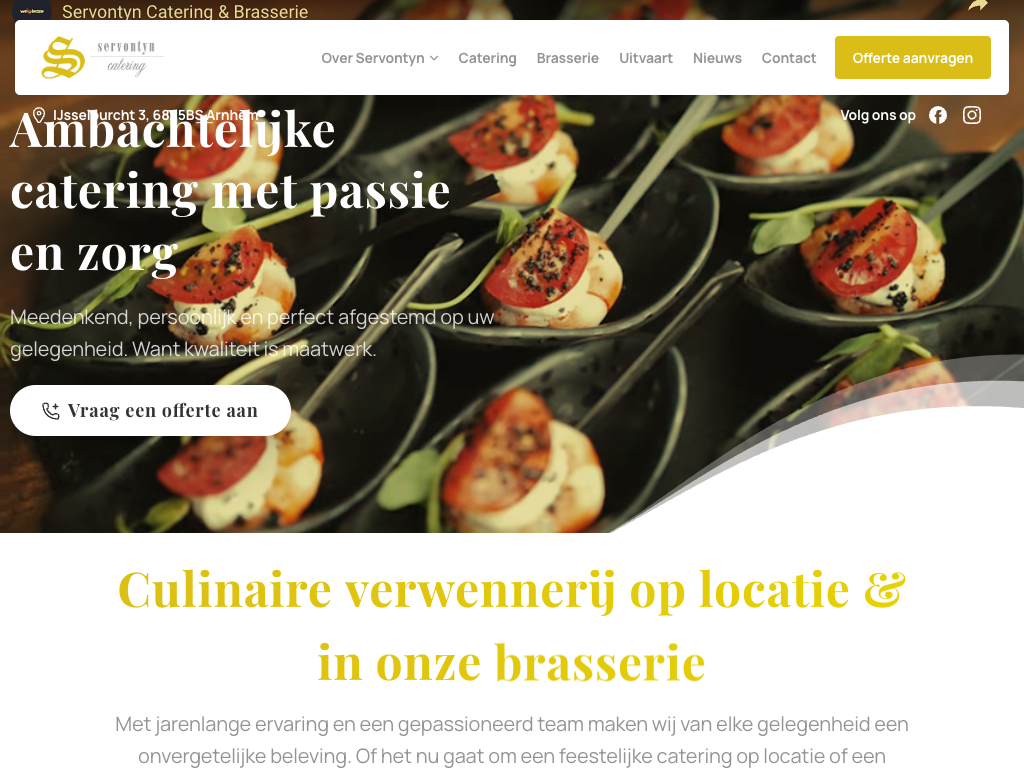Click the Vraag een offerte aan button
The image size is (1024, 768).
150,410
